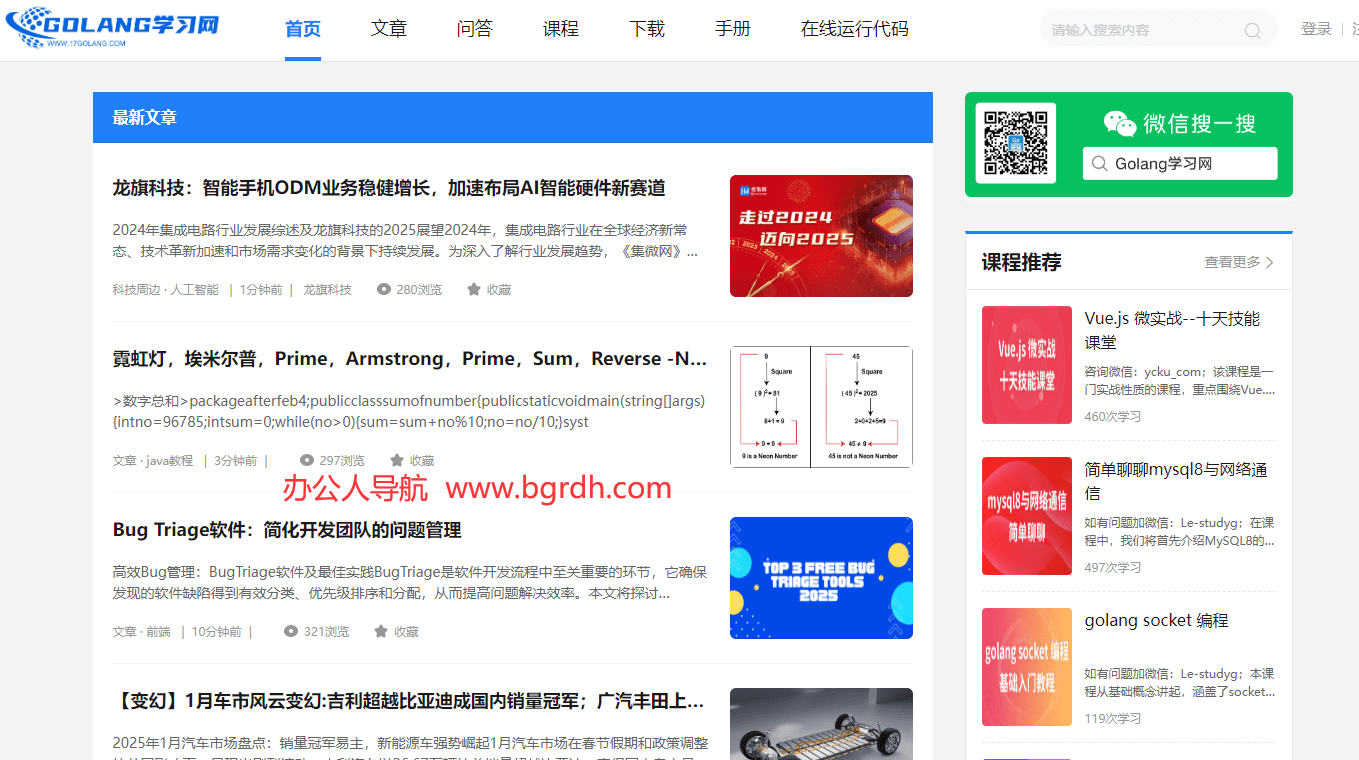The width and height of the screenshot is (1359, 760).
Task: Open the 龙旗科技 article headline
Action: (x=389, y=188)
